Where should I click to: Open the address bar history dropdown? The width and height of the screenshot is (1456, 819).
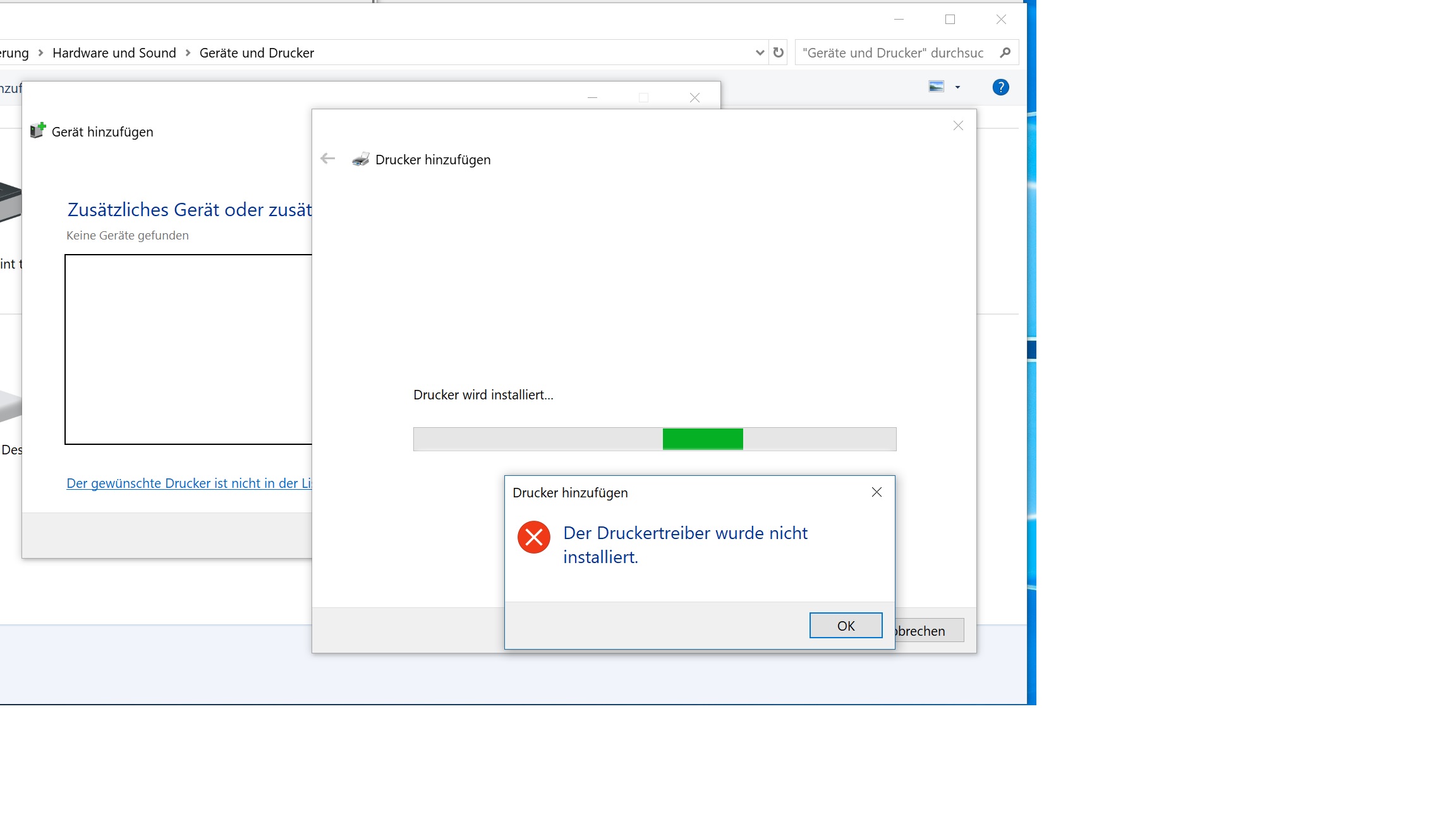(760, 52)
